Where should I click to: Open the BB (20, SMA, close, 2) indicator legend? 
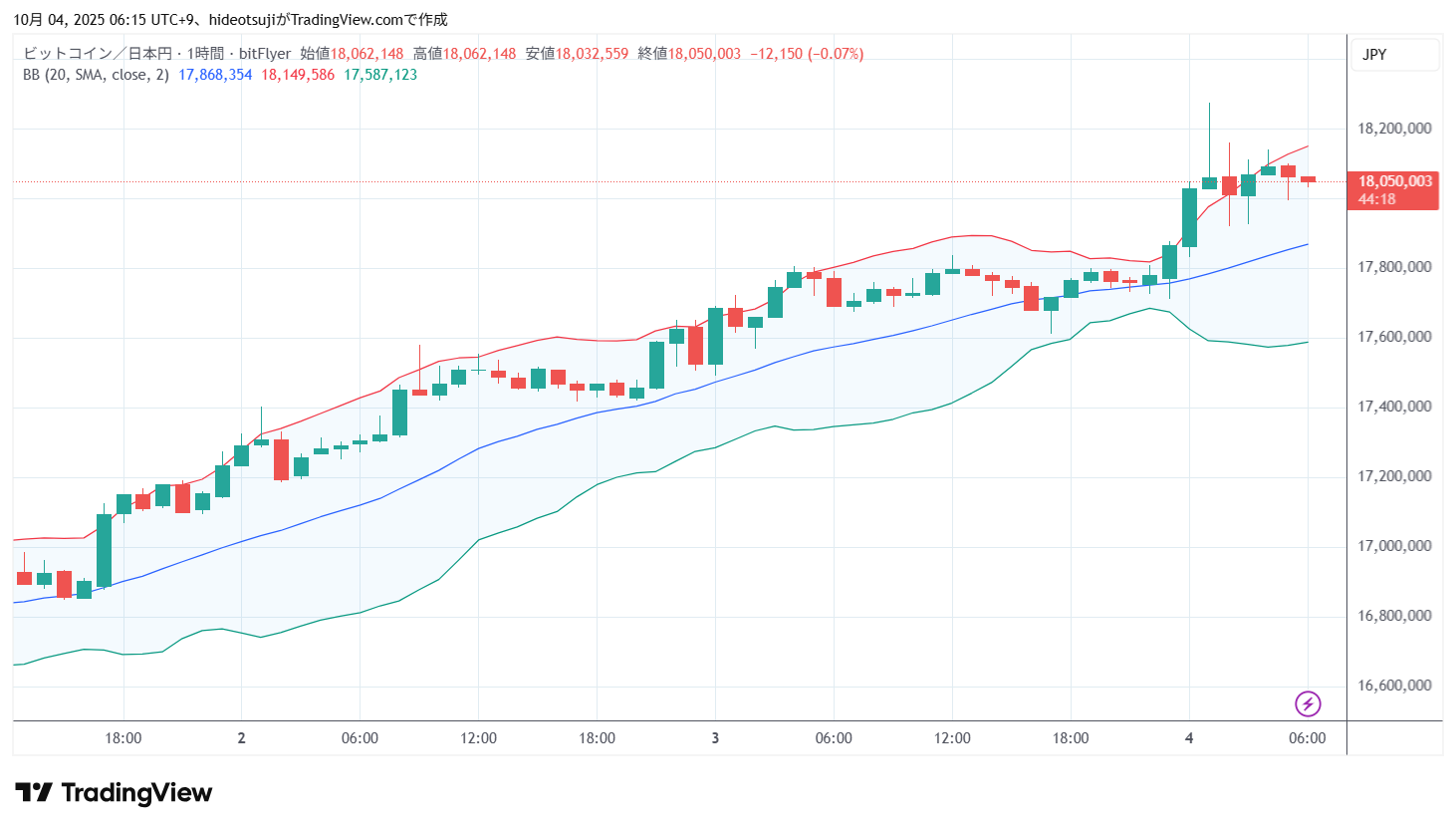coord(96,75)
